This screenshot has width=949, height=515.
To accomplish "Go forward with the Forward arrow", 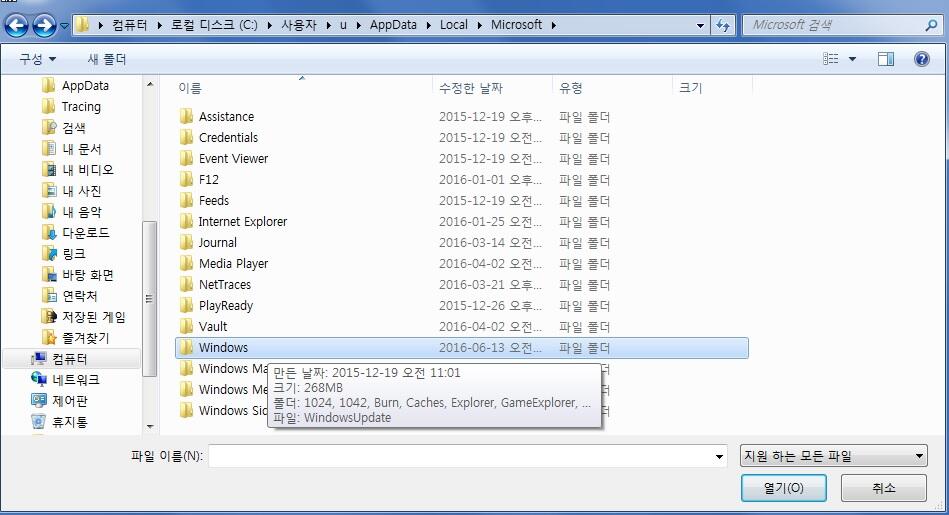I will click(x=44, y=25).
